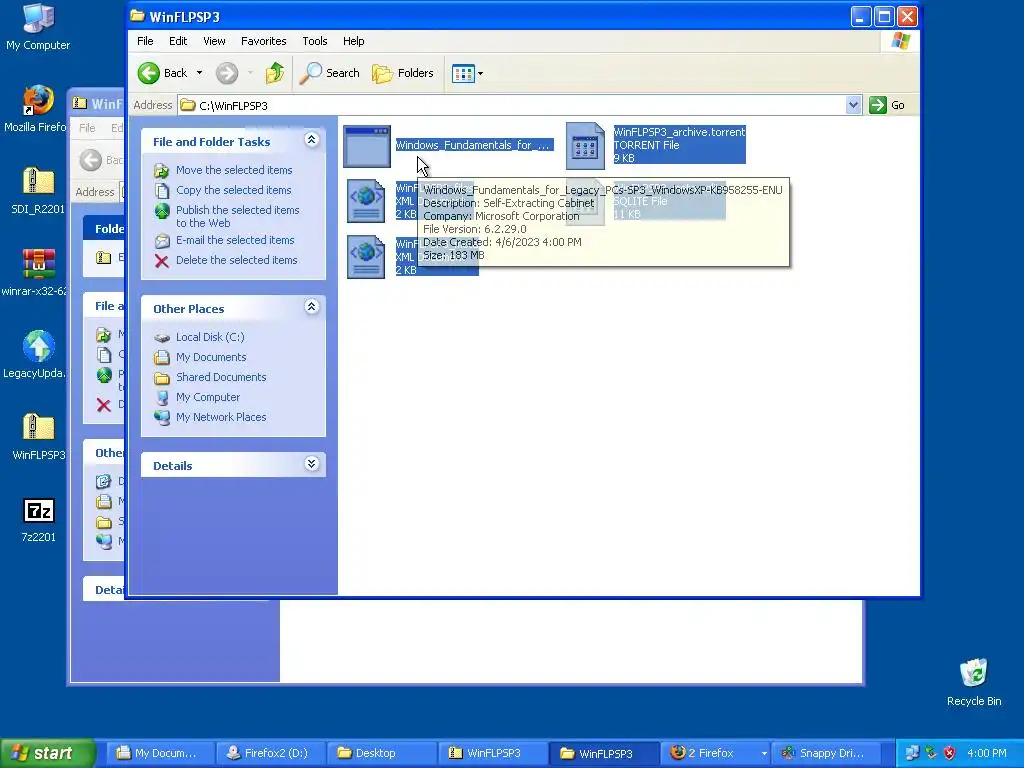Switch to Desktop taskbar button

pyautogui.click(x=381, y=753)
